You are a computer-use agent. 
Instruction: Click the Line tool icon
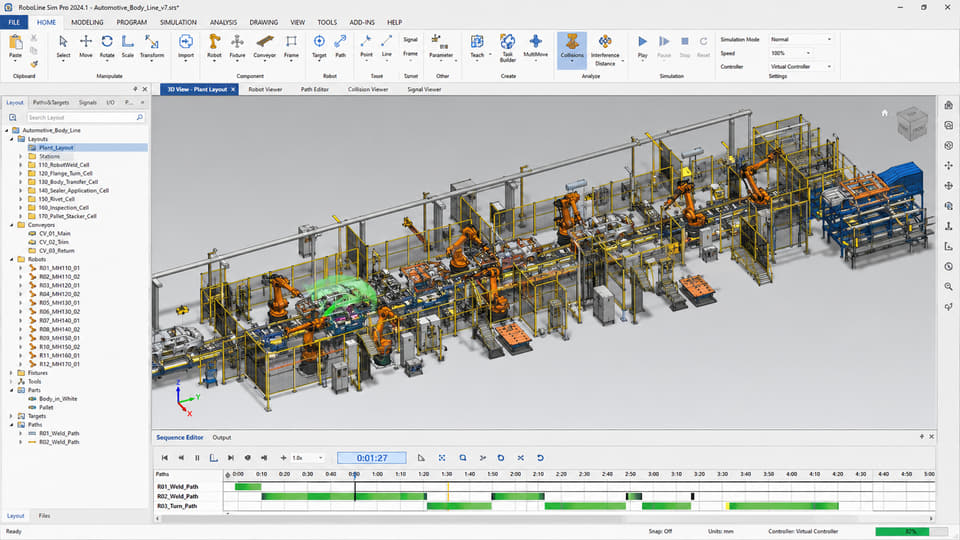click(386, 42)
